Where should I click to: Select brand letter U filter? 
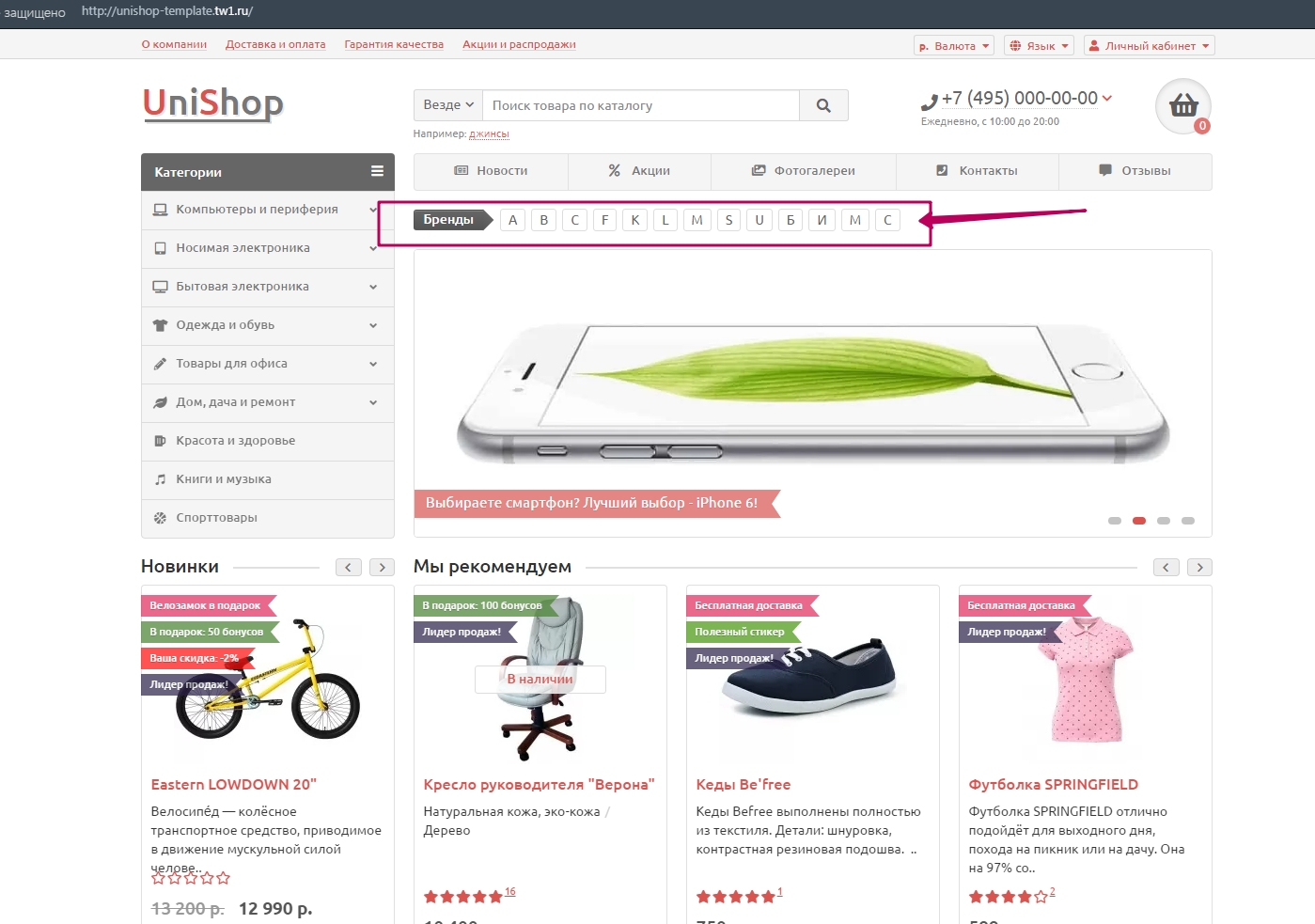[759, 220]
